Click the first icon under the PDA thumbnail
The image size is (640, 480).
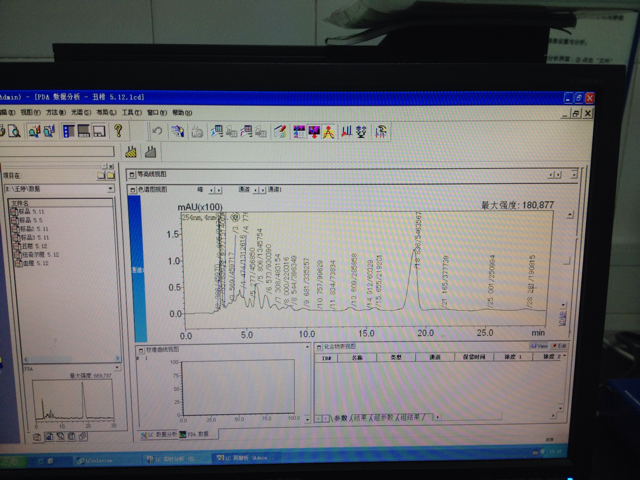(37, 437)
